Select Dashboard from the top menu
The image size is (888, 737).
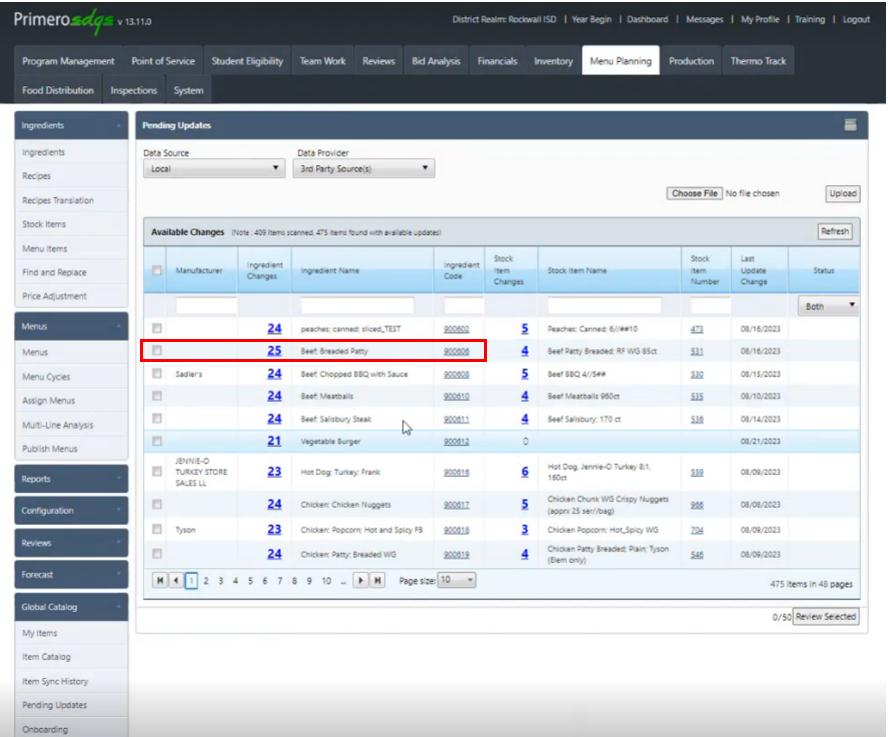tap(647, 18)
